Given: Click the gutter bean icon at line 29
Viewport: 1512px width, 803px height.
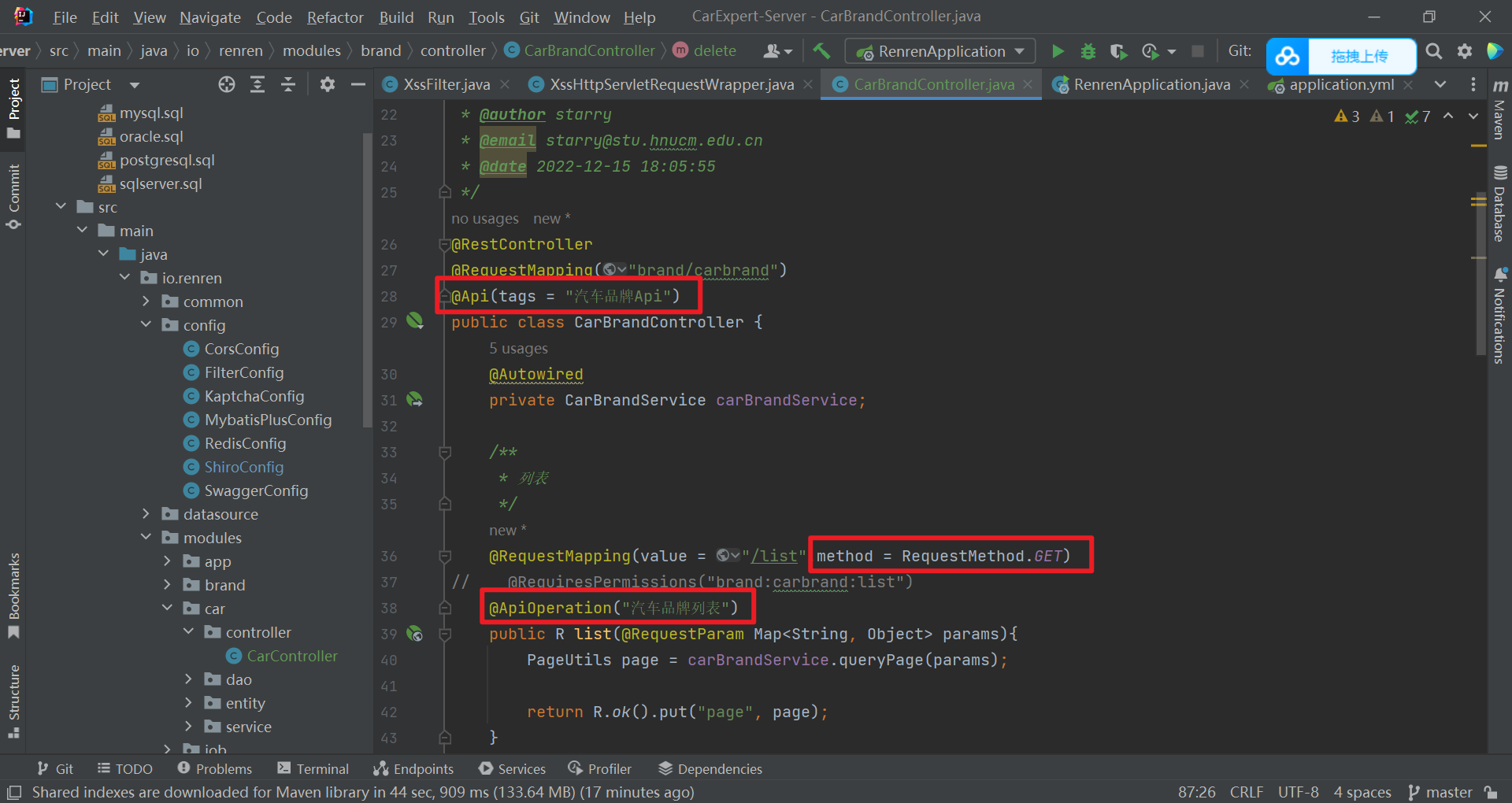Looking at the screenshot, I should (415, 320).
